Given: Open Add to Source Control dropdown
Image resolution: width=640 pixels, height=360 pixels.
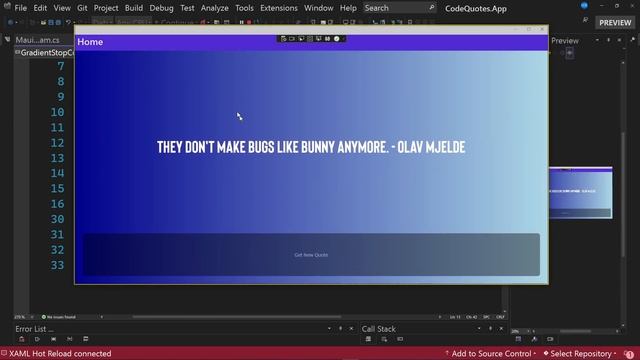Looking at the screenshot, I should pyautogui.click(x=491, y=353).
